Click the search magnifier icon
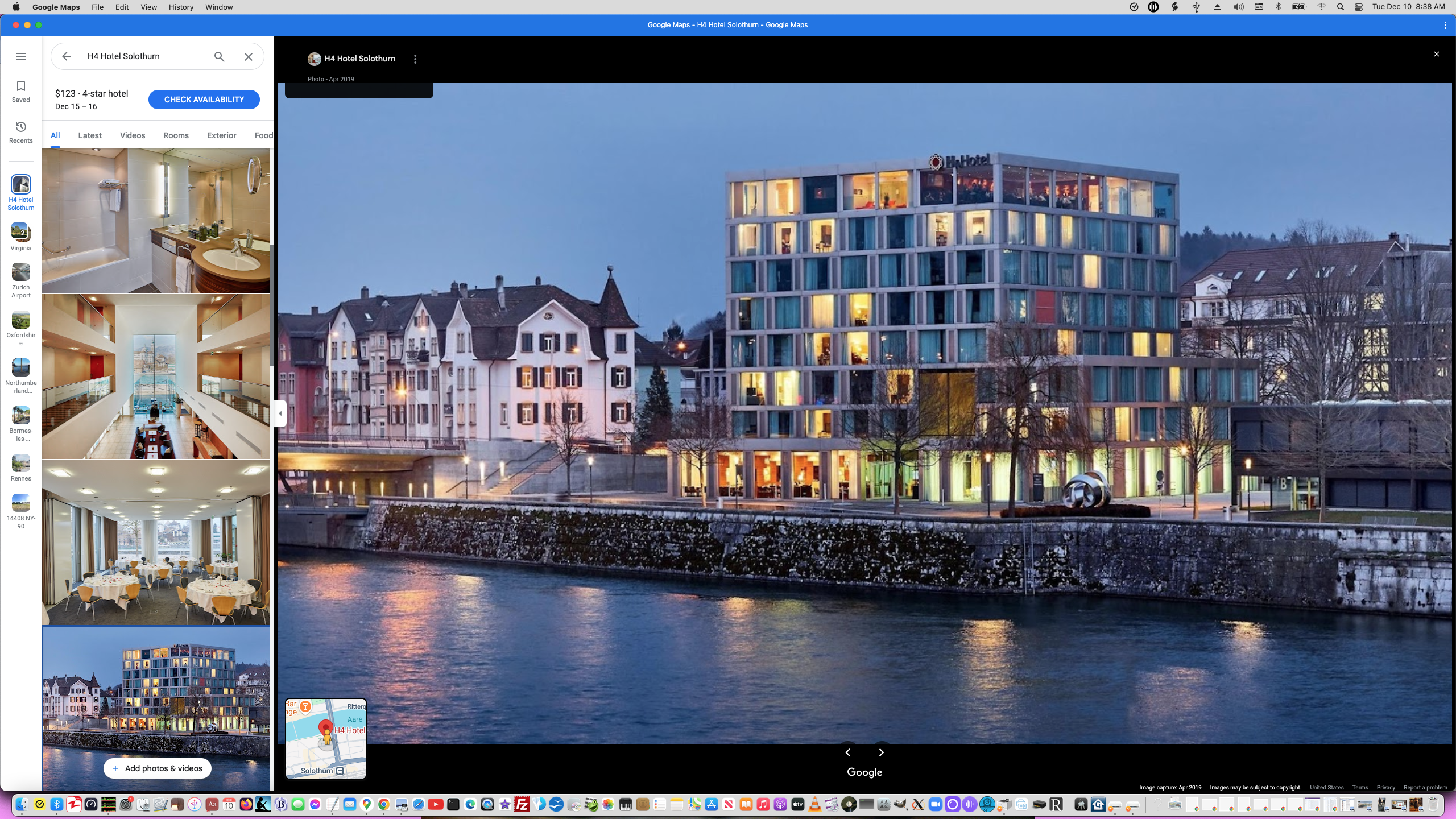1456x819 pixels. 219,56
